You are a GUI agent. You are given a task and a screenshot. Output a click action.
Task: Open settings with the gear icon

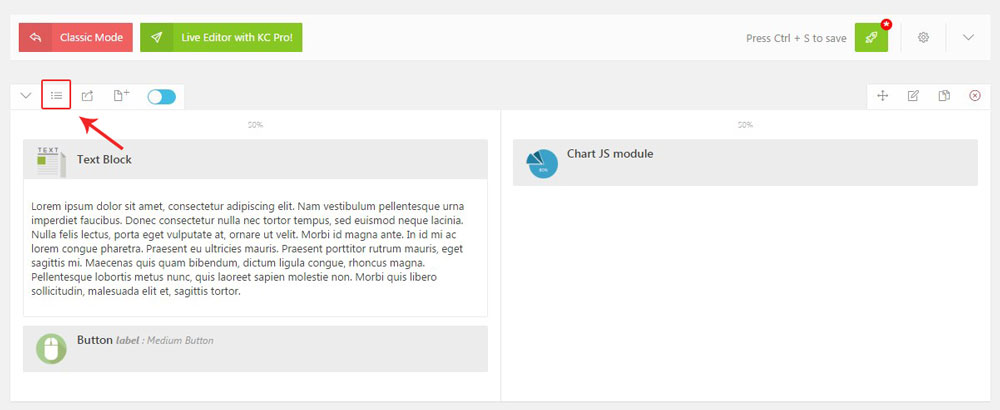pos(924,38)
